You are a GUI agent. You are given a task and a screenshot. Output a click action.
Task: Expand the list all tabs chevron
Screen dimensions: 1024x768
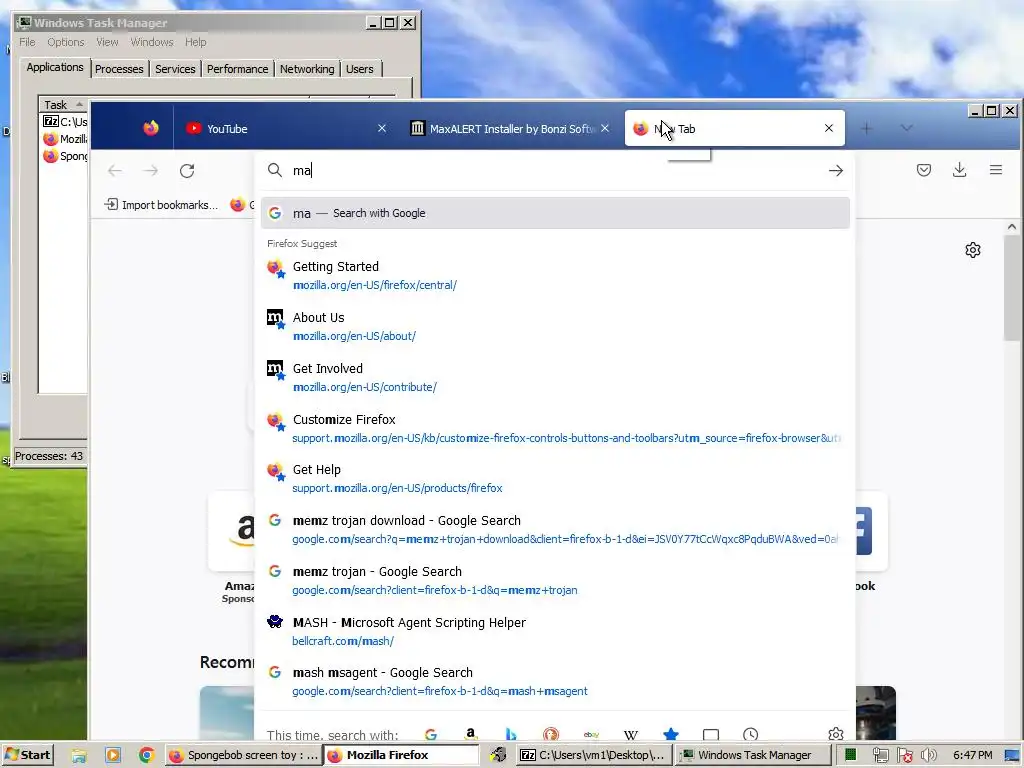pos(906,128)
